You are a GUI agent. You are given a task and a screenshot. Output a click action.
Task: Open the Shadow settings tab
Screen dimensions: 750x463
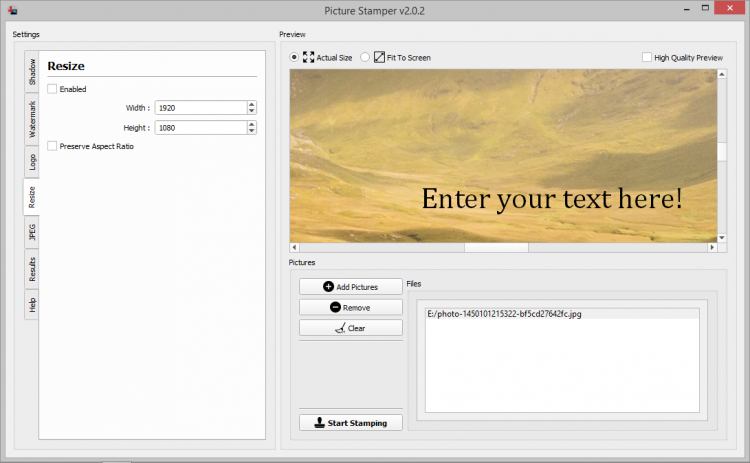coord(32,72)
